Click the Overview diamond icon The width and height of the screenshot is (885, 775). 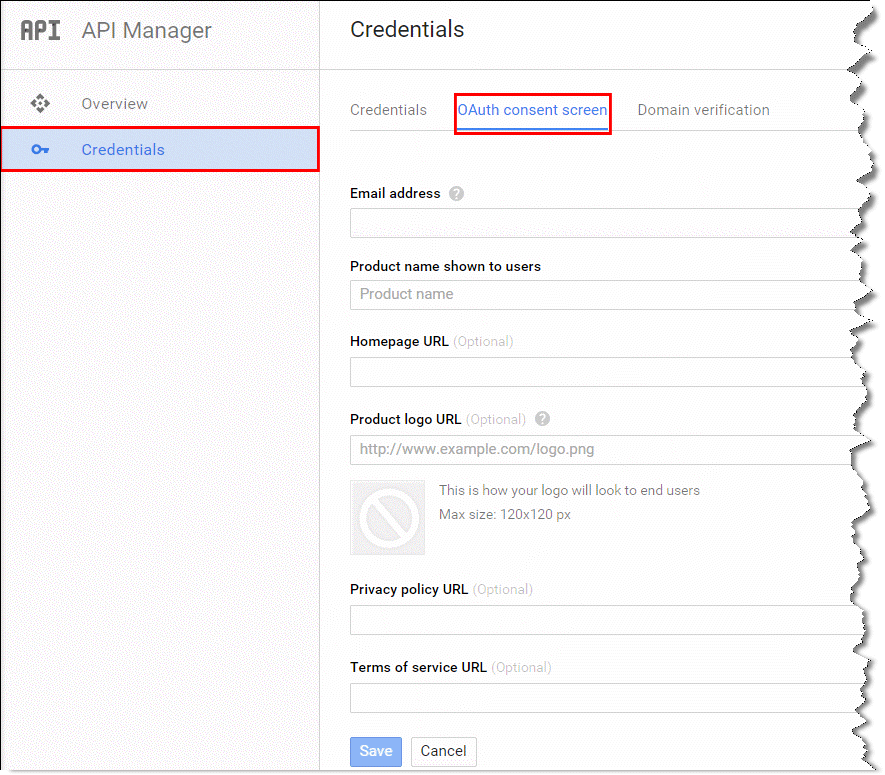click(40, 103)
